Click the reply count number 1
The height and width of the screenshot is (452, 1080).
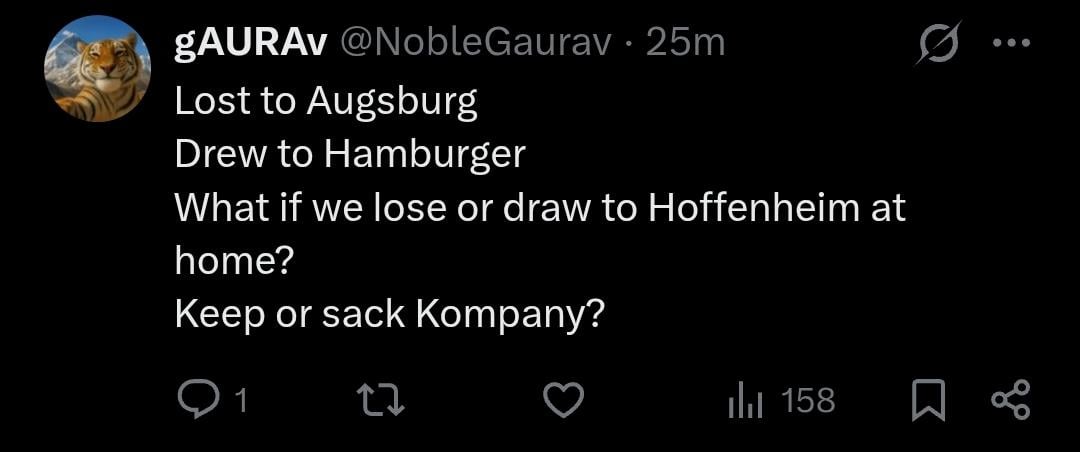pos(238,402)
